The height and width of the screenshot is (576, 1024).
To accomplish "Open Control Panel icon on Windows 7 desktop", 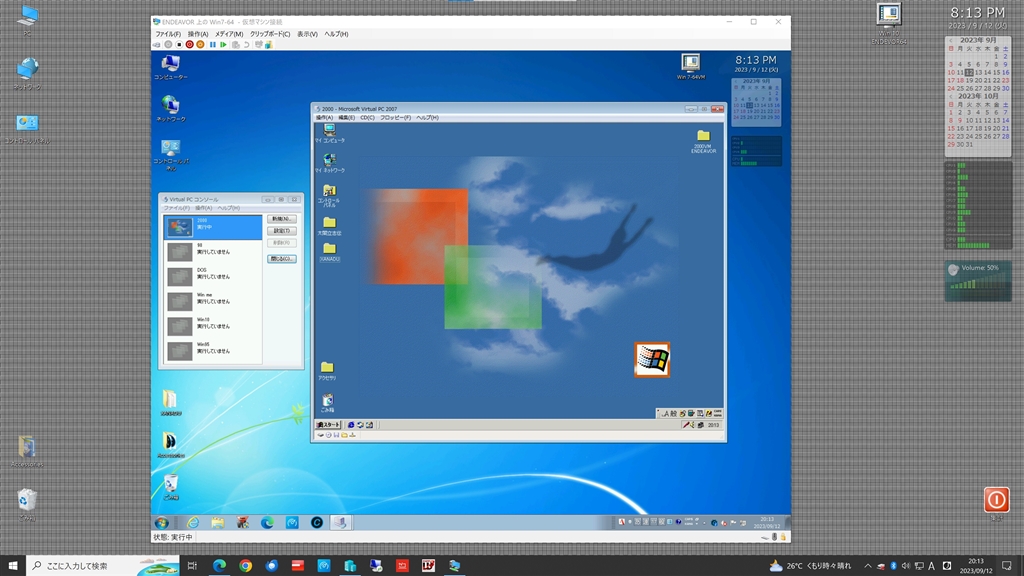I will point(170,154).
